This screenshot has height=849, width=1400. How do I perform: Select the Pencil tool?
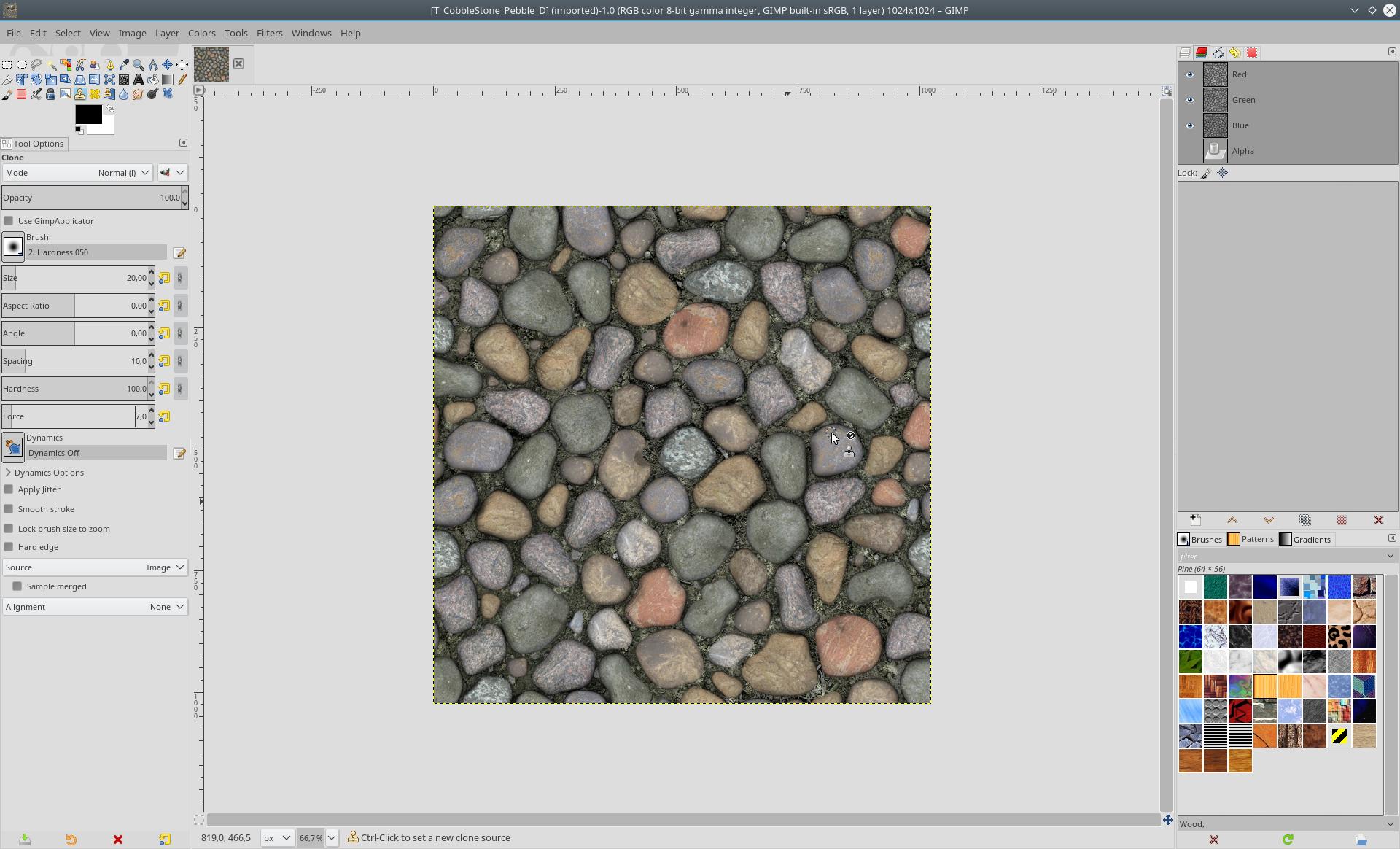[x=182, y=80]
